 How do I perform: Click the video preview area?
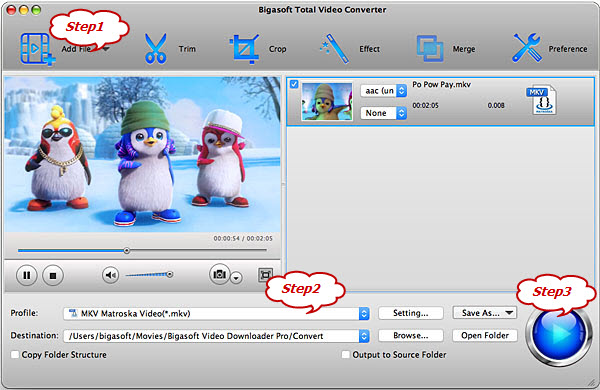click(142, 155)
